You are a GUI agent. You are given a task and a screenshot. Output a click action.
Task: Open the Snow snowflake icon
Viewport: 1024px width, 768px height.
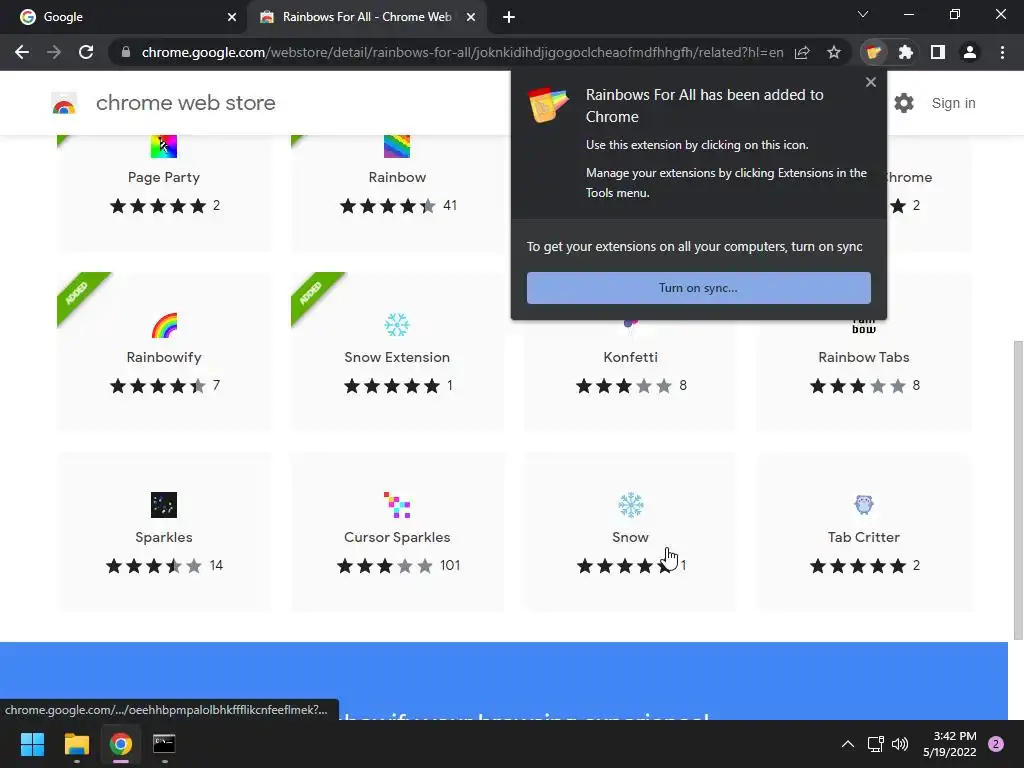pos(630,505)
